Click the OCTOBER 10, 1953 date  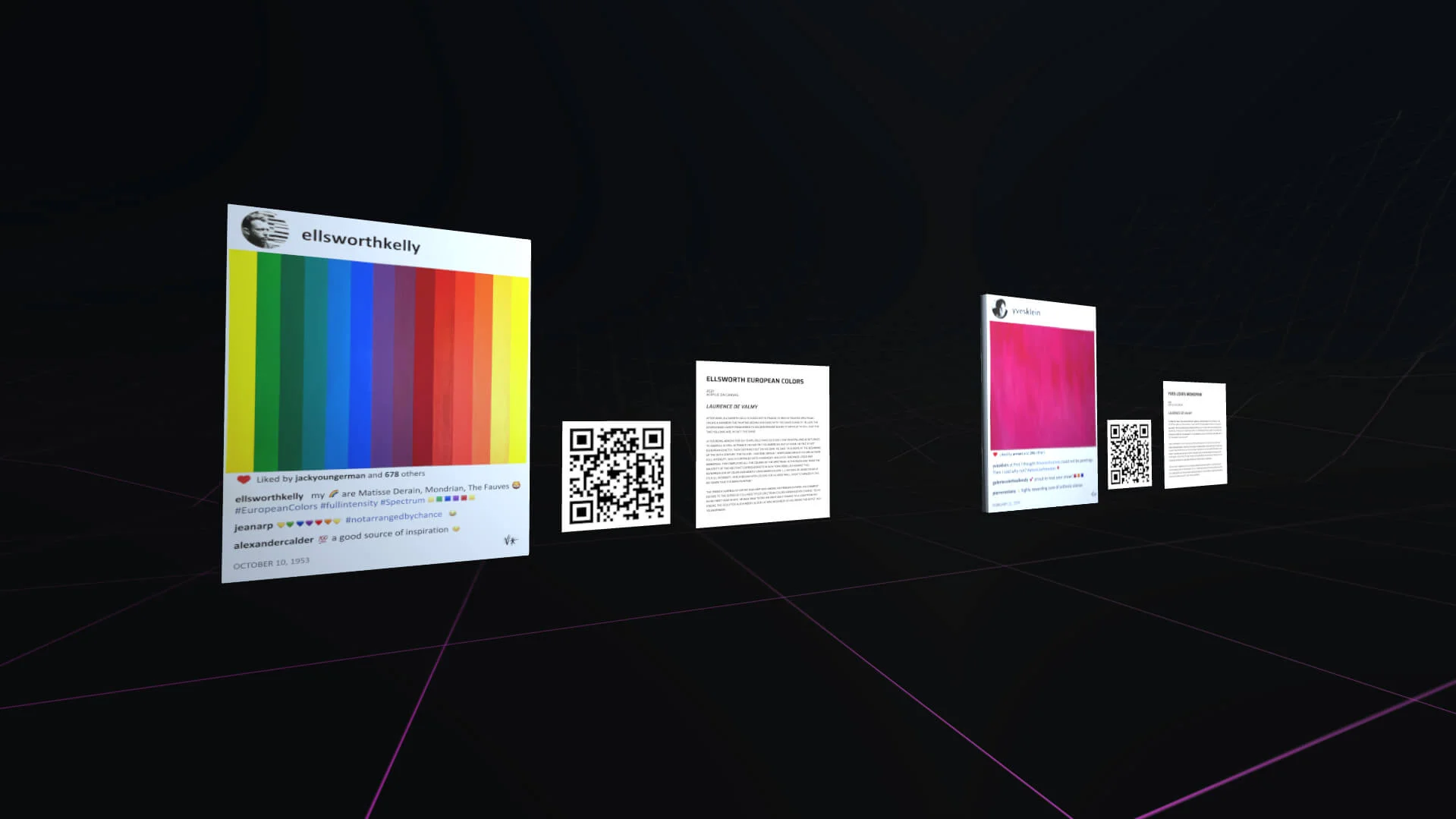(272, 563)
